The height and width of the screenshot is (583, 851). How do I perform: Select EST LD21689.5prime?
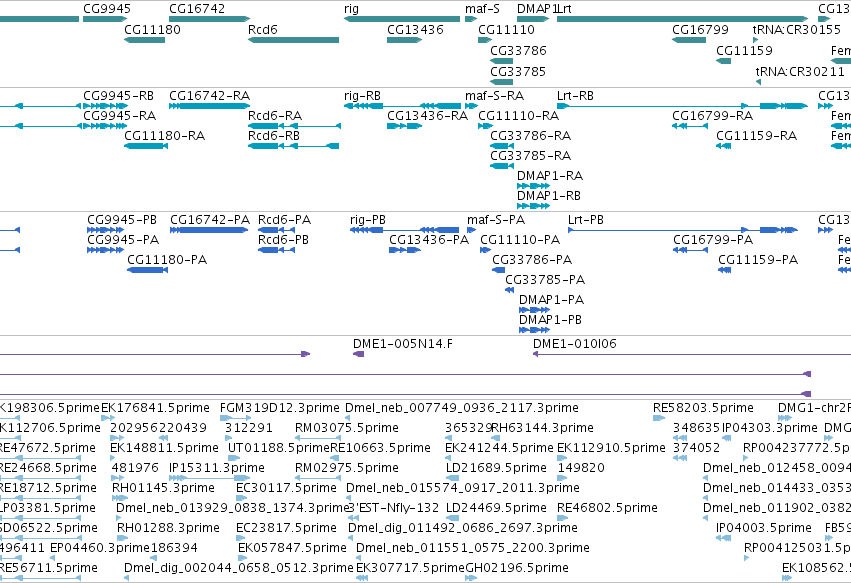pyautogui.click(x=496, y=468)
